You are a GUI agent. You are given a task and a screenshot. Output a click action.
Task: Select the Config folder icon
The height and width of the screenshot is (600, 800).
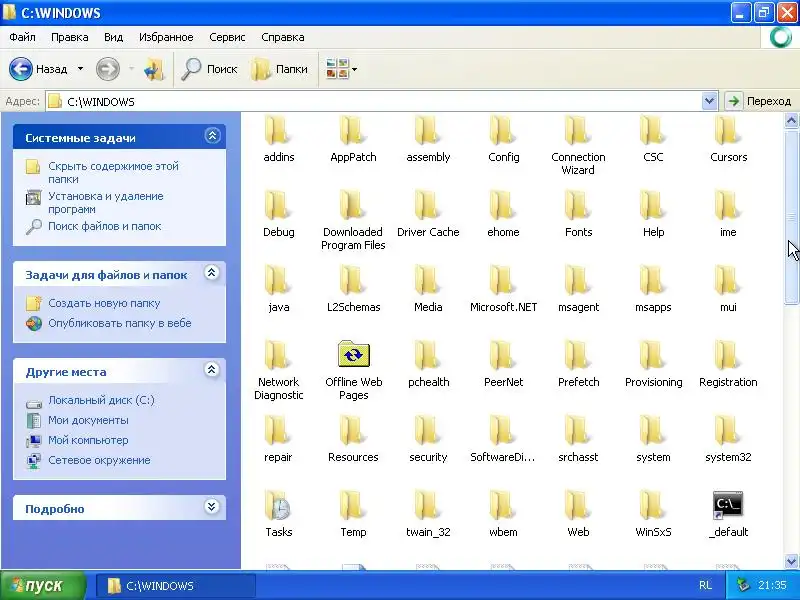click(503, 130)
